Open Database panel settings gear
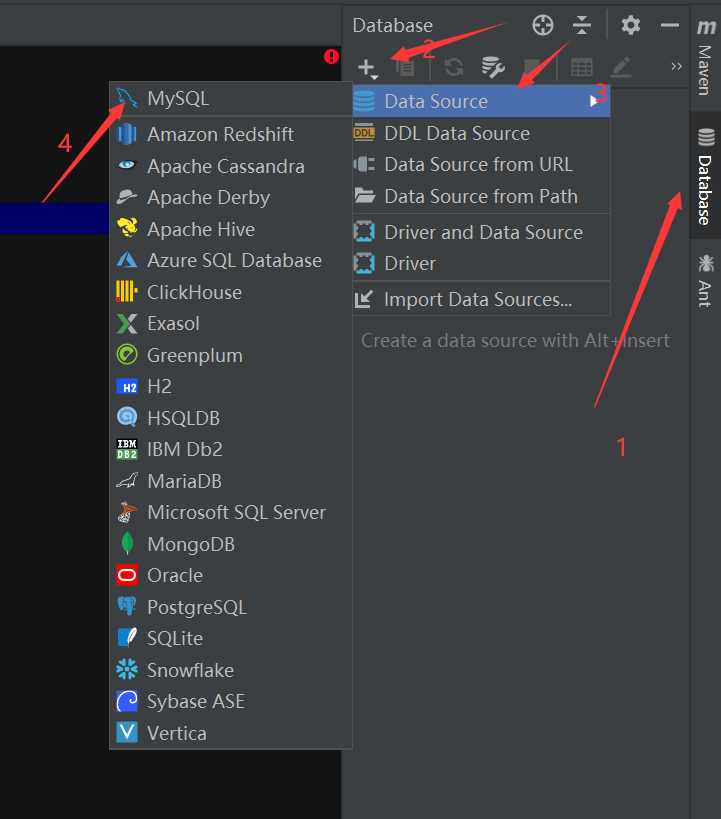Image resolution: width=721 pixels, height=819 pixels. 631,25
